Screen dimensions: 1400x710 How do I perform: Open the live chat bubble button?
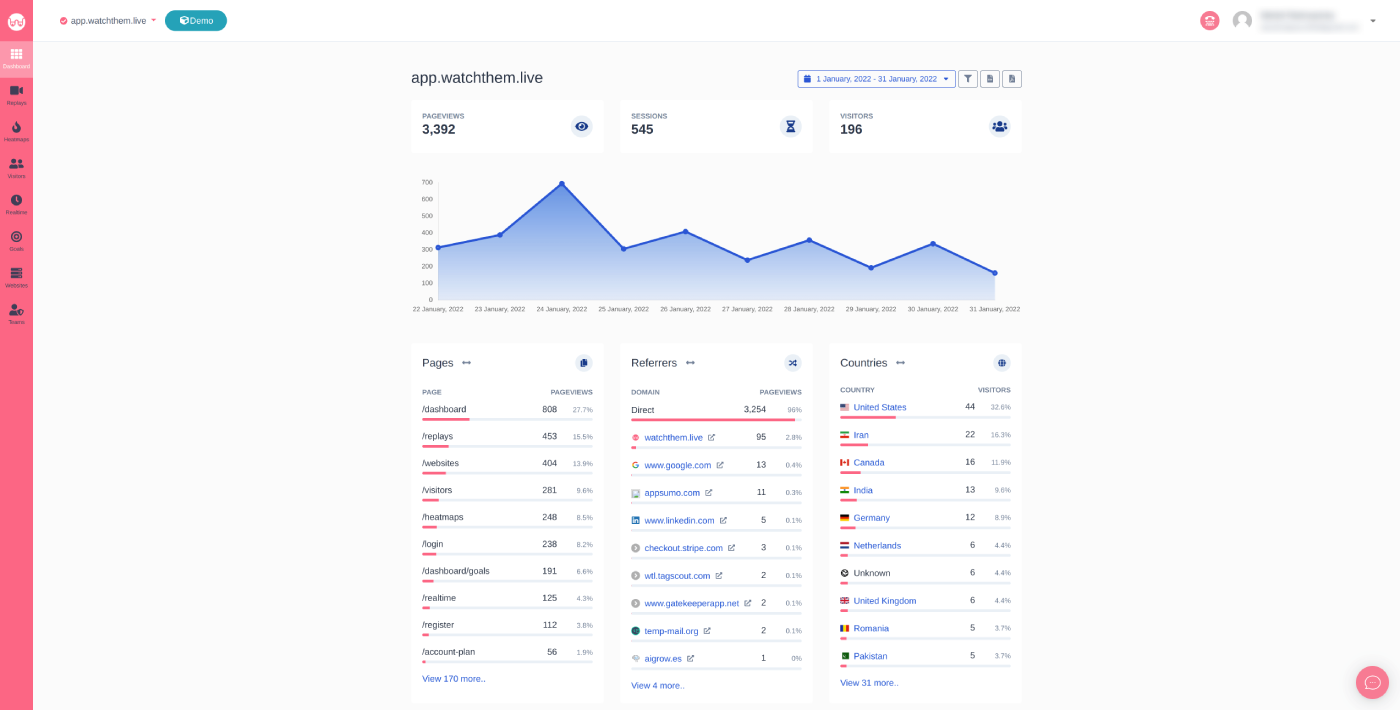1372,682
